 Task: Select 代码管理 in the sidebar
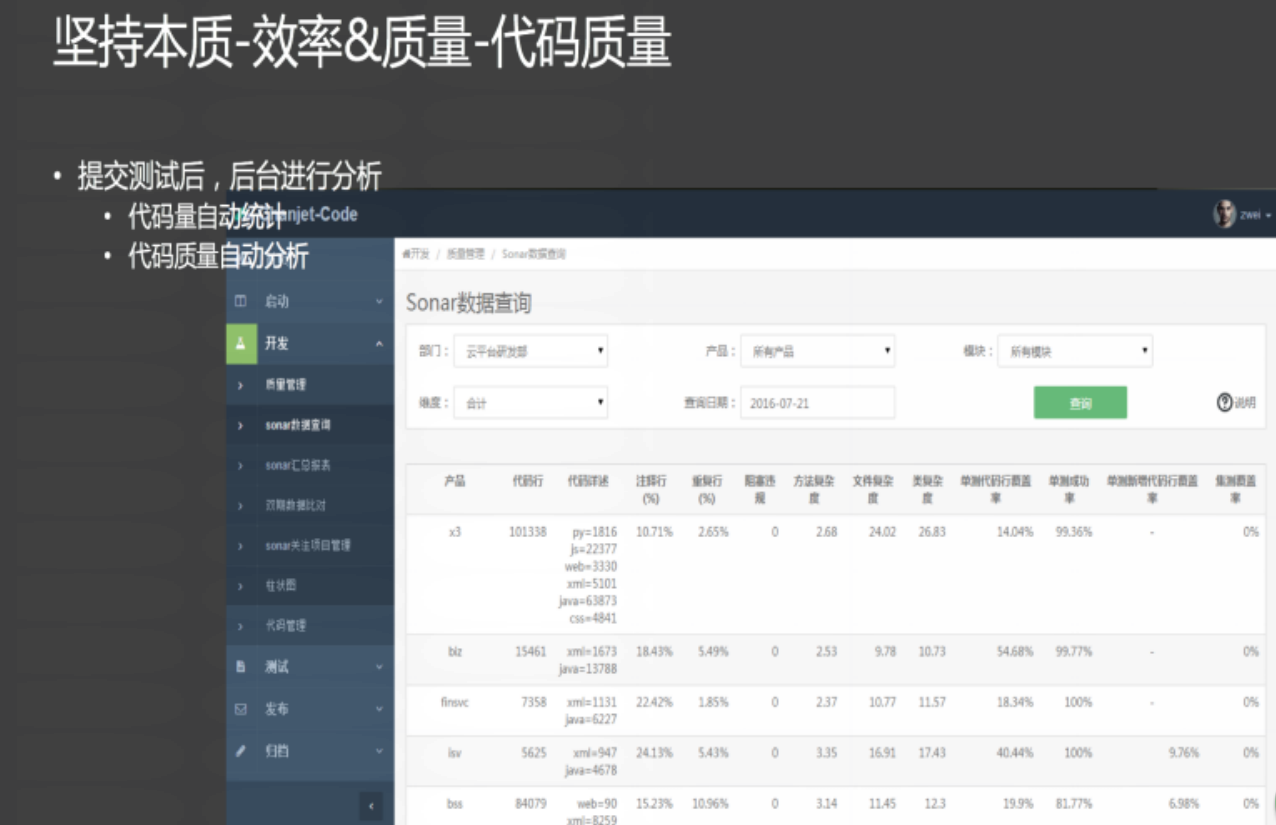coord(285,625)
